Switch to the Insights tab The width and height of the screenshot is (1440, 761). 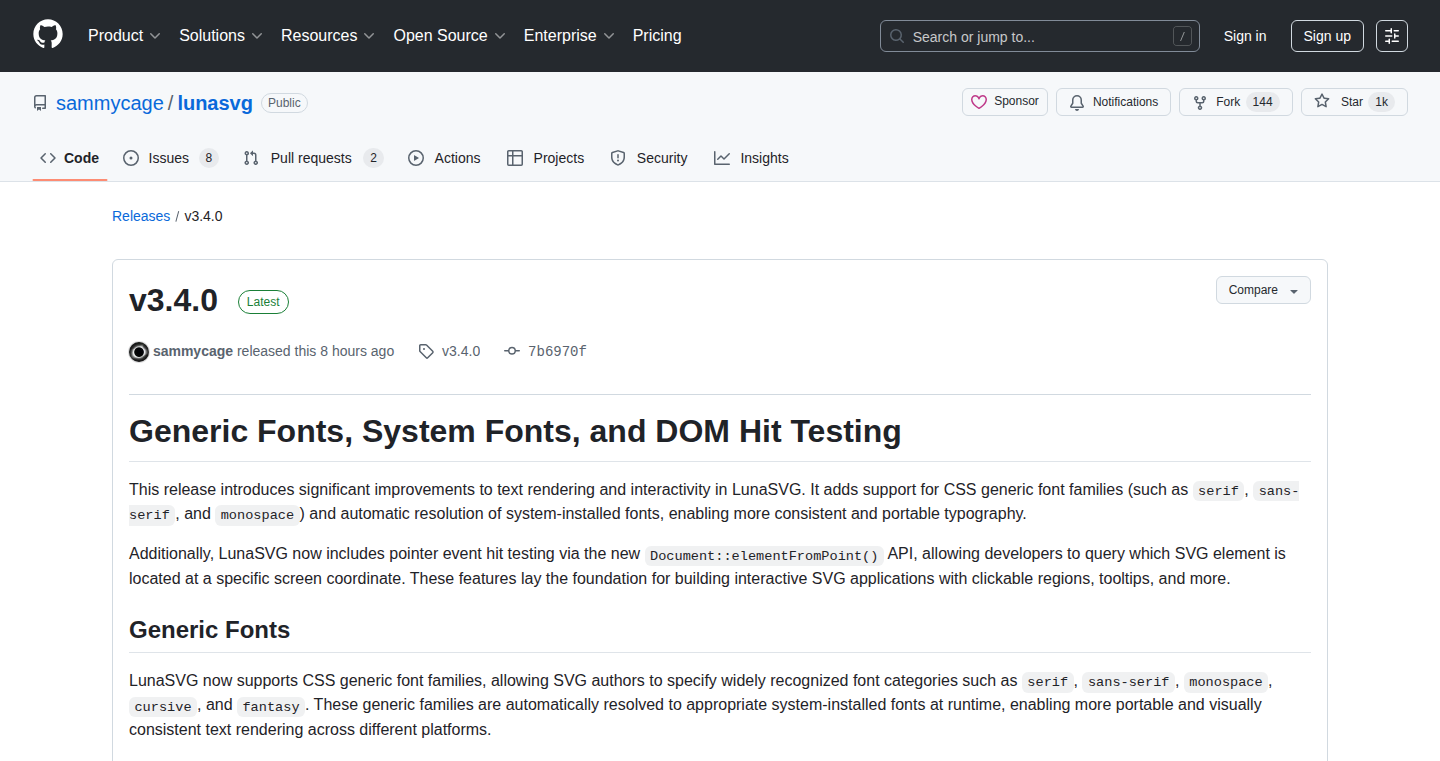751,158
